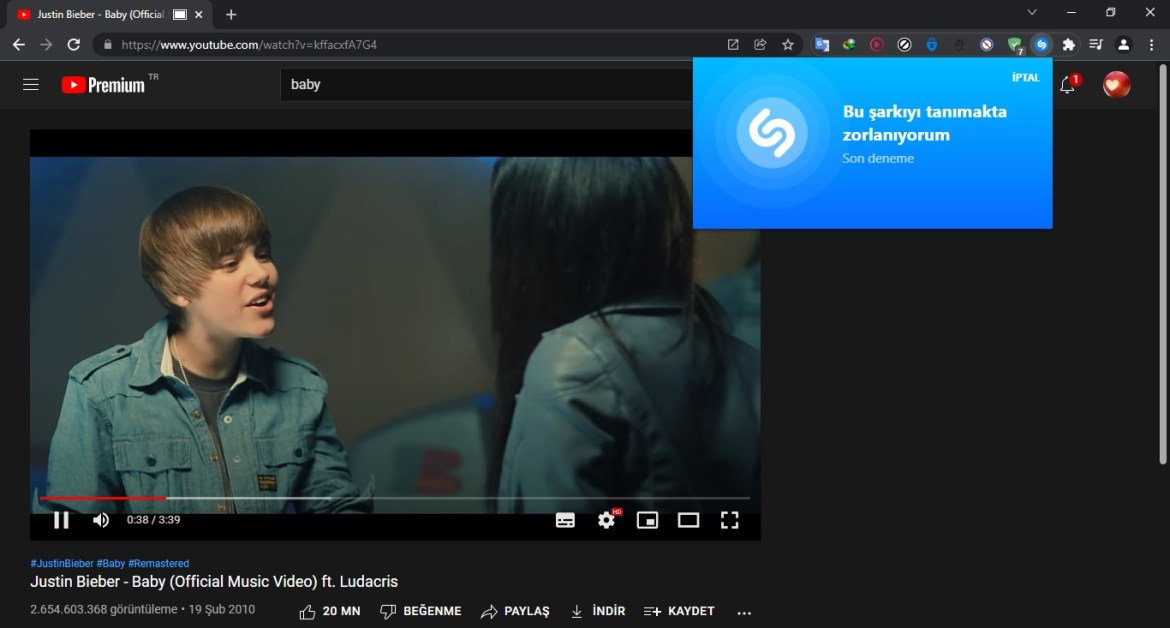
Task: Open Google Translate extension
Action: point(822,45)
